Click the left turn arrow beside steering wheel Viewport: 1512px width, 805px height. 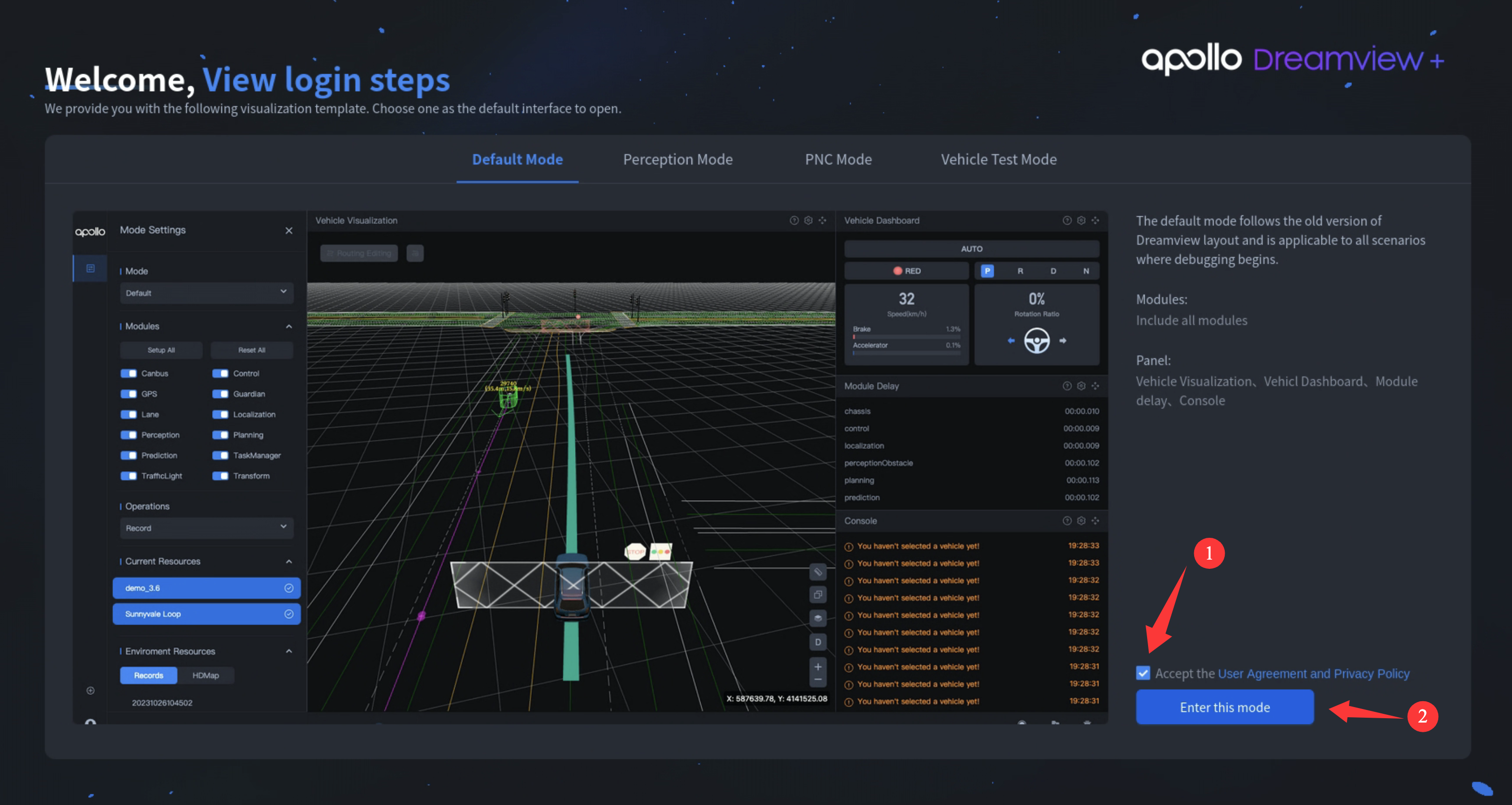[1011, 340]
